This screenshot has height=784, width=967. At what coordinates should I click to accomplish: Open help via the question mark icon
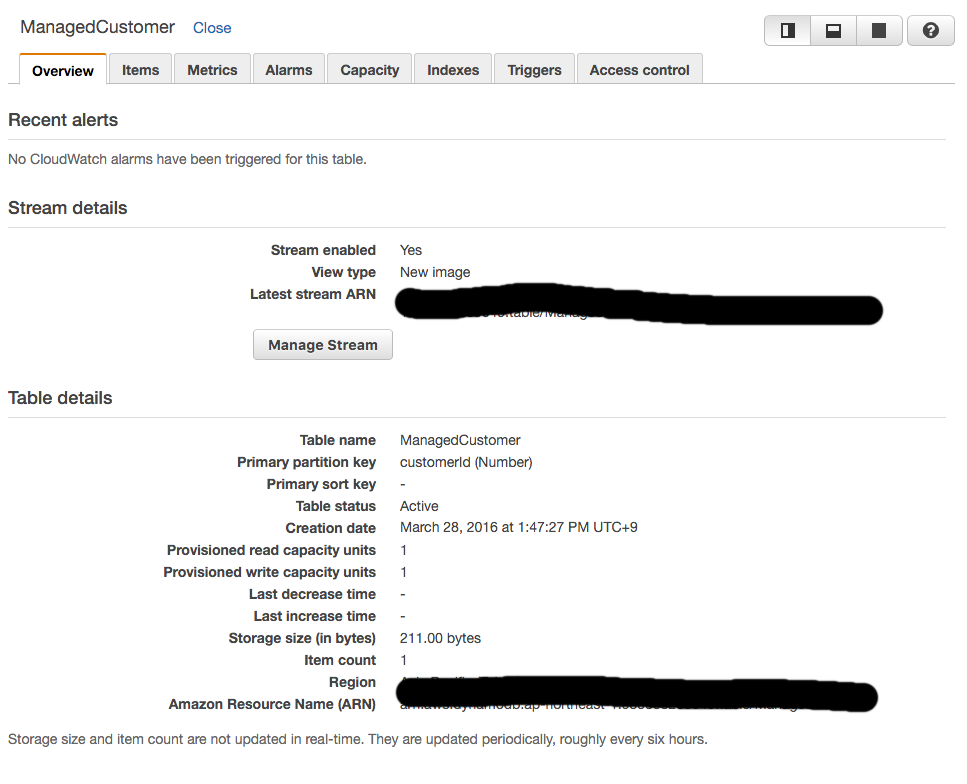[930, 30]
